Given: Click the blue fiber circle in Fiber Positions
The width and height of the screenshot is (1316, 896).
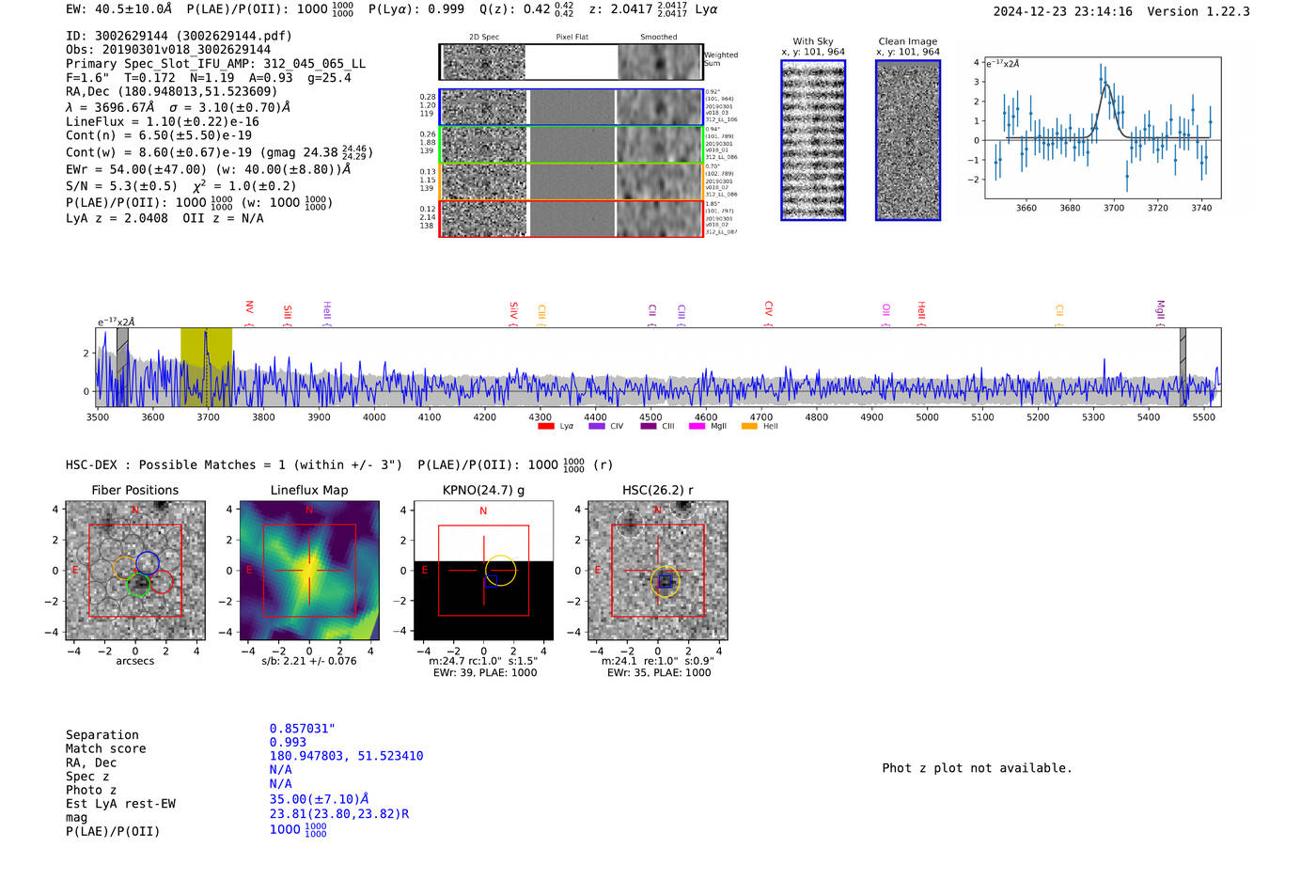Looking at the screenshot, I should (x=148, y=563).
